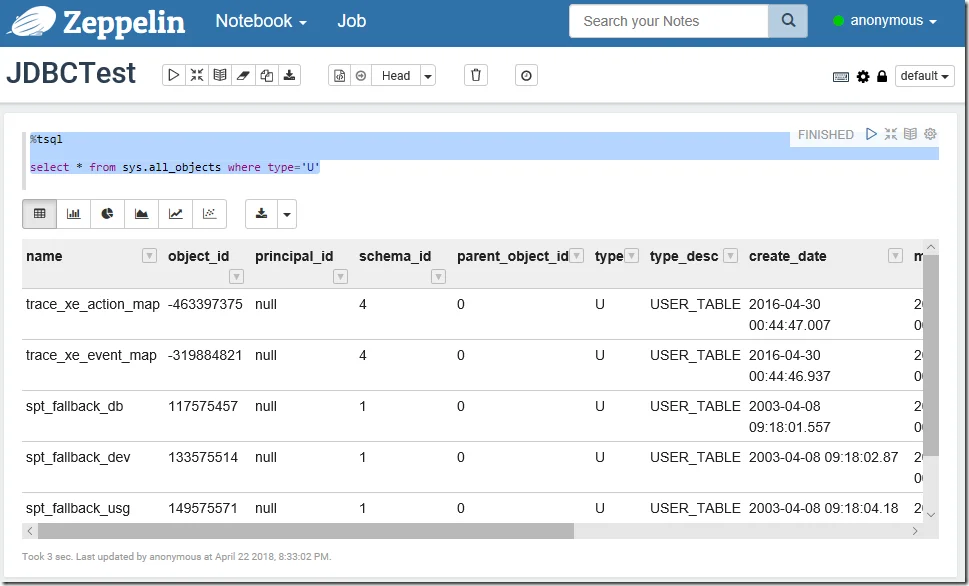The height and width of the screenshot is (586, 969).
Task: Export the notebook using the download icon
Action: point(289,74)
